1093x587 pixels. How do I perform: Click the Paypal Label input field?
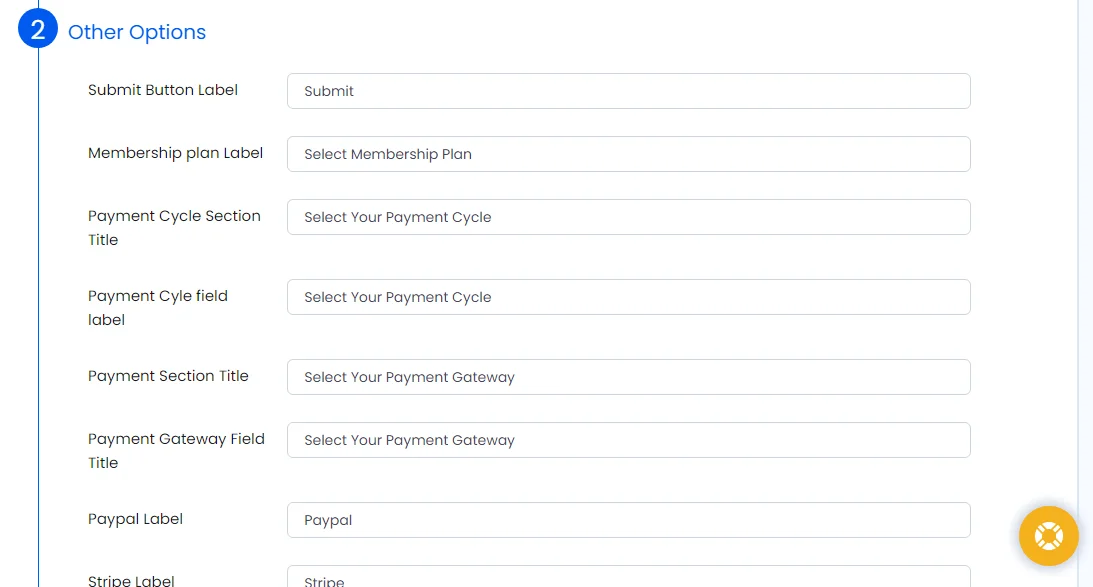[x=628, y=520]
